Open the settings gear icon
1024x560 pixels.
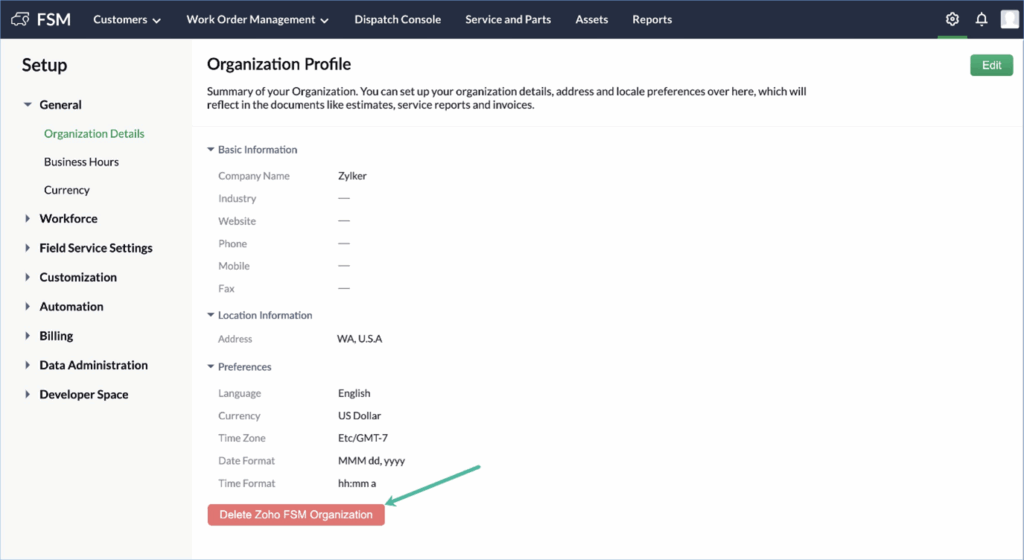(x=951, y=20)
